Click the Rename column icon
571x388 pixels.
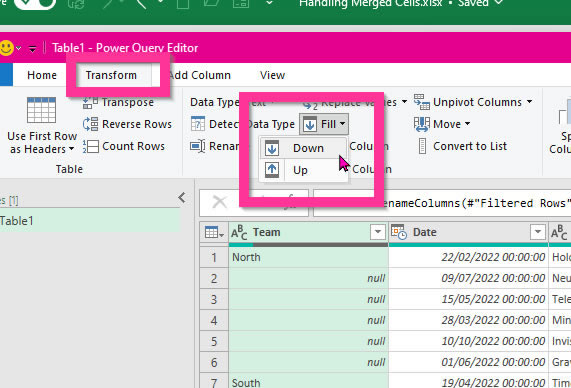198,146
